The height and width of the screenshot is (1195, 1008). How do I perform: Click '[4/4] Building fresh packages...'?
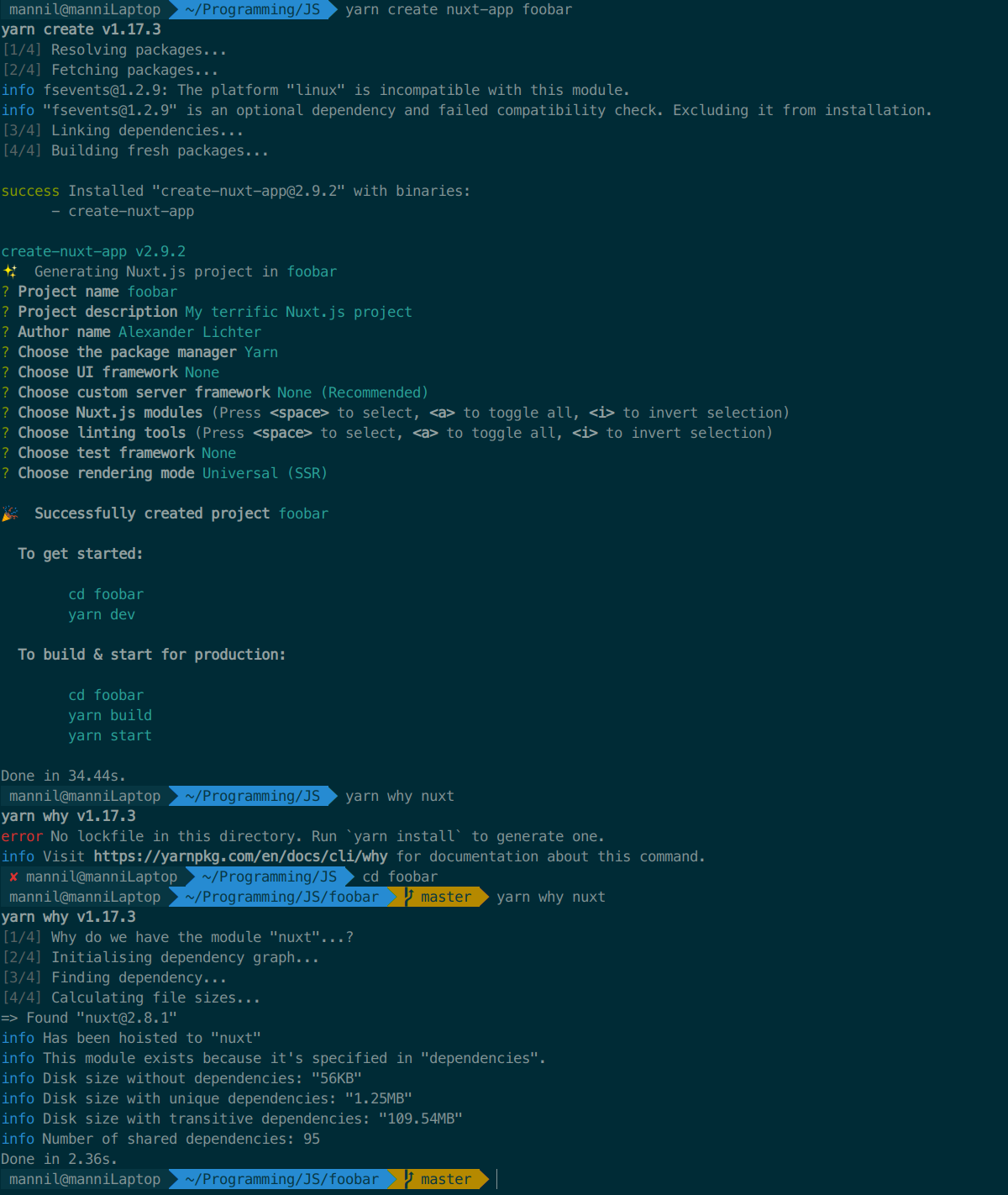[135, 150]
